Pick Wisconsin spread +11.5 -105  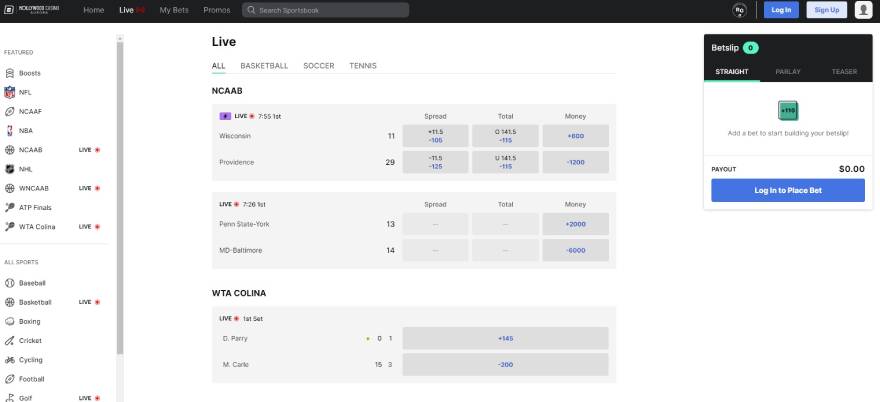(436, 136)
